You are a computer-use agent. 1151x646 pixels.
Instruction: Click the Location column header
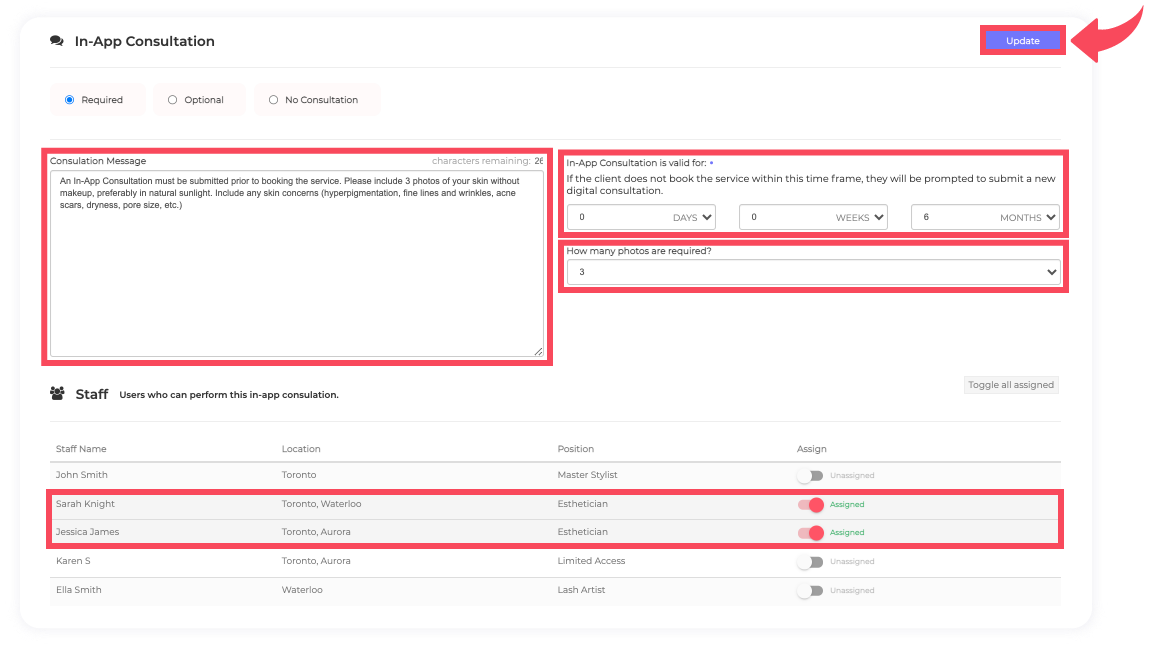click(301, 449)
